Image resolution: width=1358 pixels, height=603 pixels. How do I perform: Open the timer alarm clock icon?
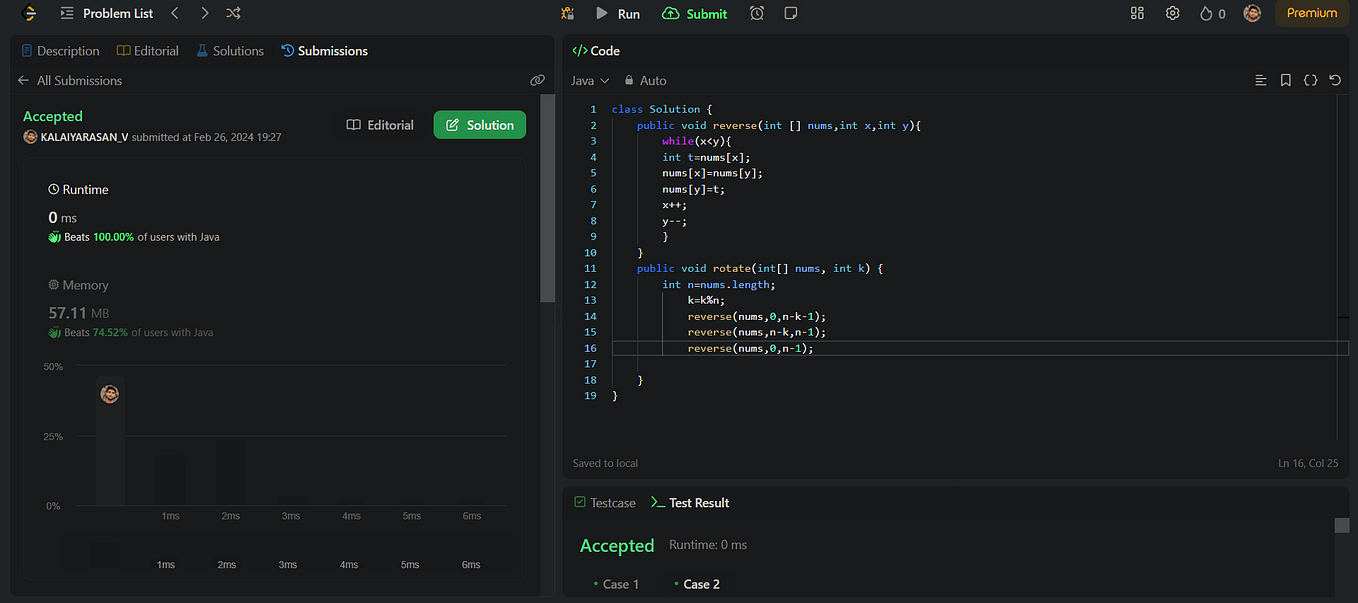757,13
